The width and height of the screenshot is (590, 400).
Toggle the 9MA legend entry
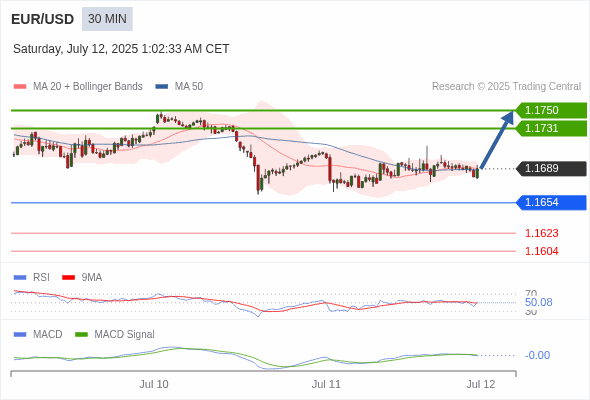82,277
